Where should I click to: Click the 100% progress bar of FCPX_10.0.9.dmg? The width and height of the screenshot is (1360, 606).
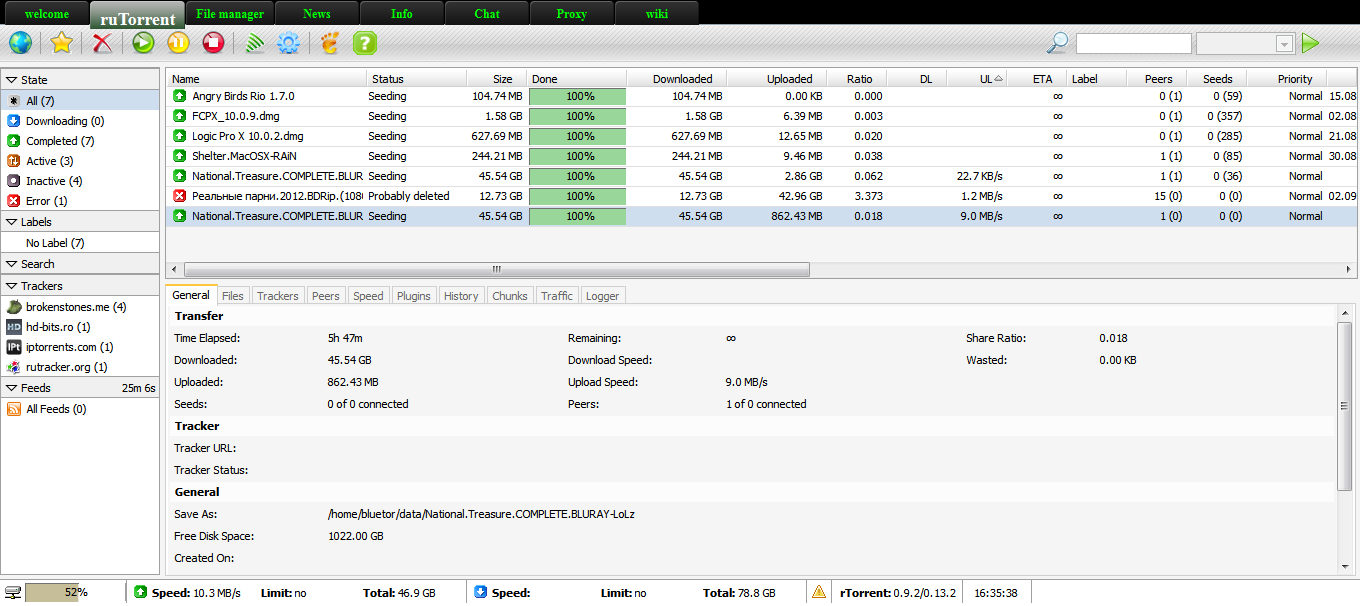(577, 116)
